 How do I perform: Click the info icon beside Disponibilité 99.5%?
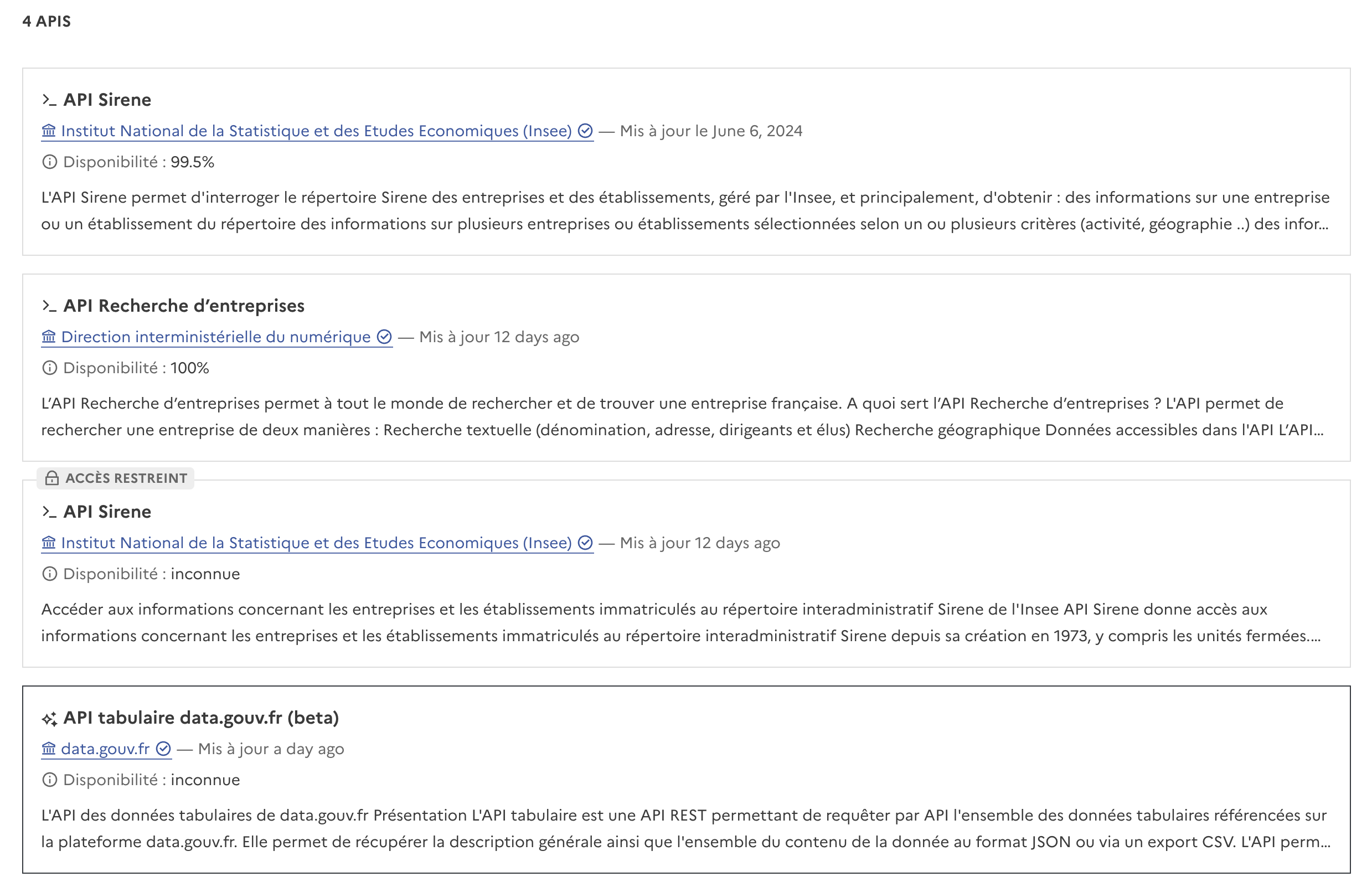click(49, 162)
